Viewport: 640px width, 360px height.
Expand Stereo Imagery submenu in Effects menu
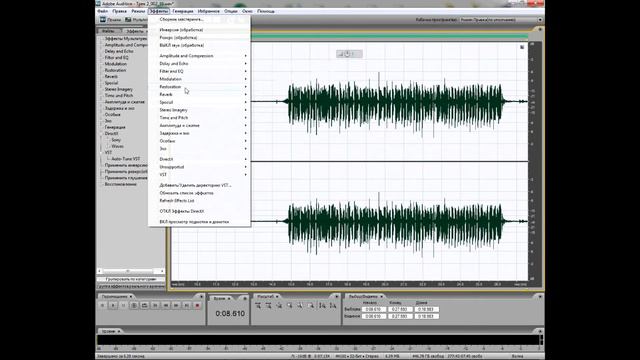[x=199, y=110]
